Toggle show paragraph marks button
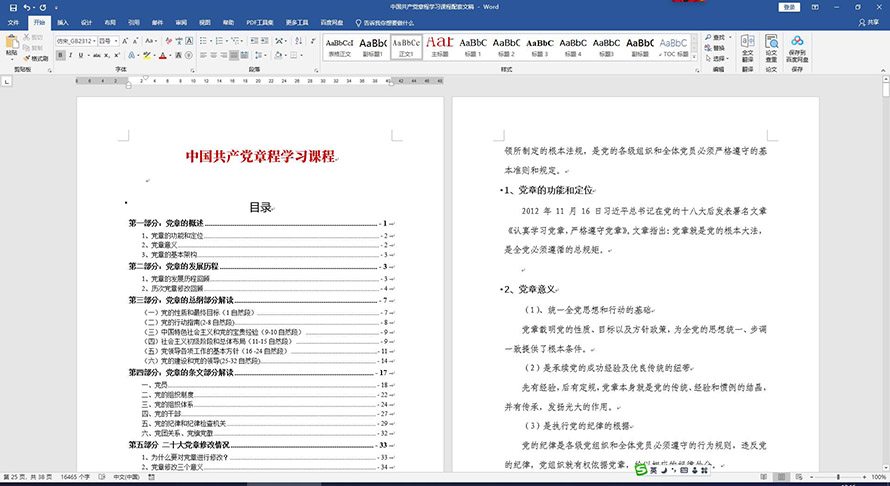The image size is (890, 486). tap(313, 41)
